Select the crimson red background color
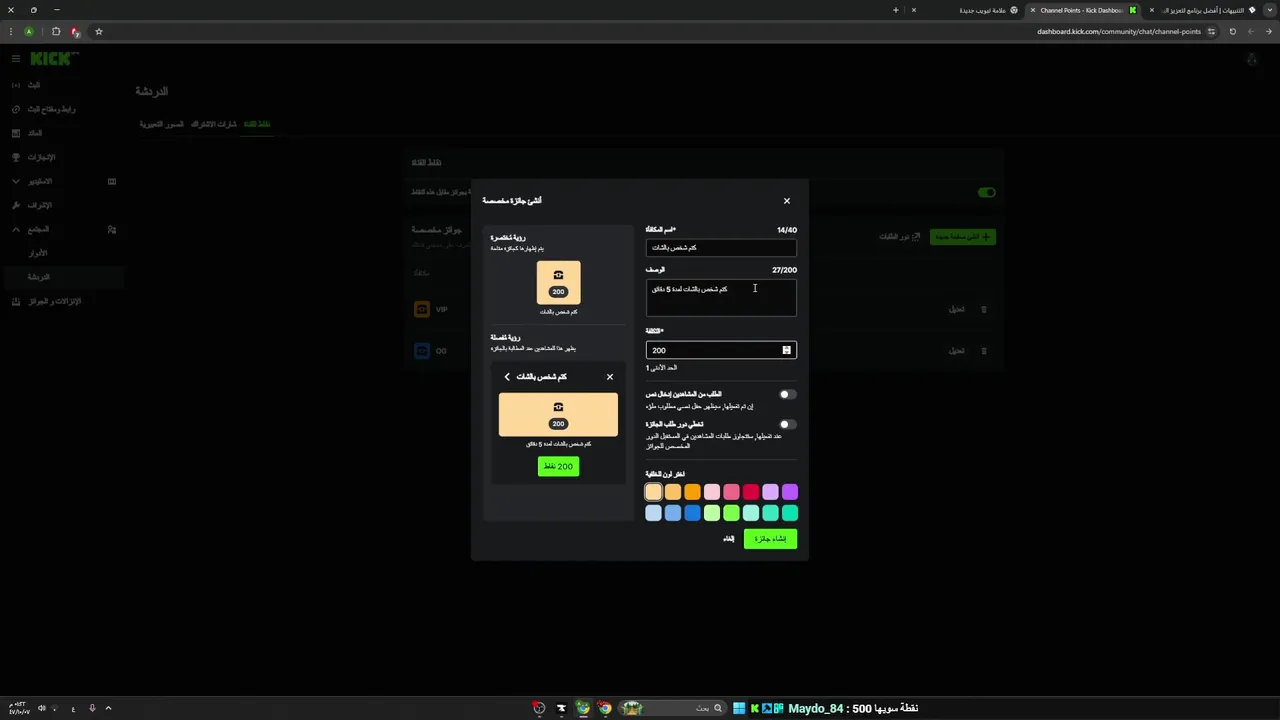1280x720 pixels. coord(751,492)
